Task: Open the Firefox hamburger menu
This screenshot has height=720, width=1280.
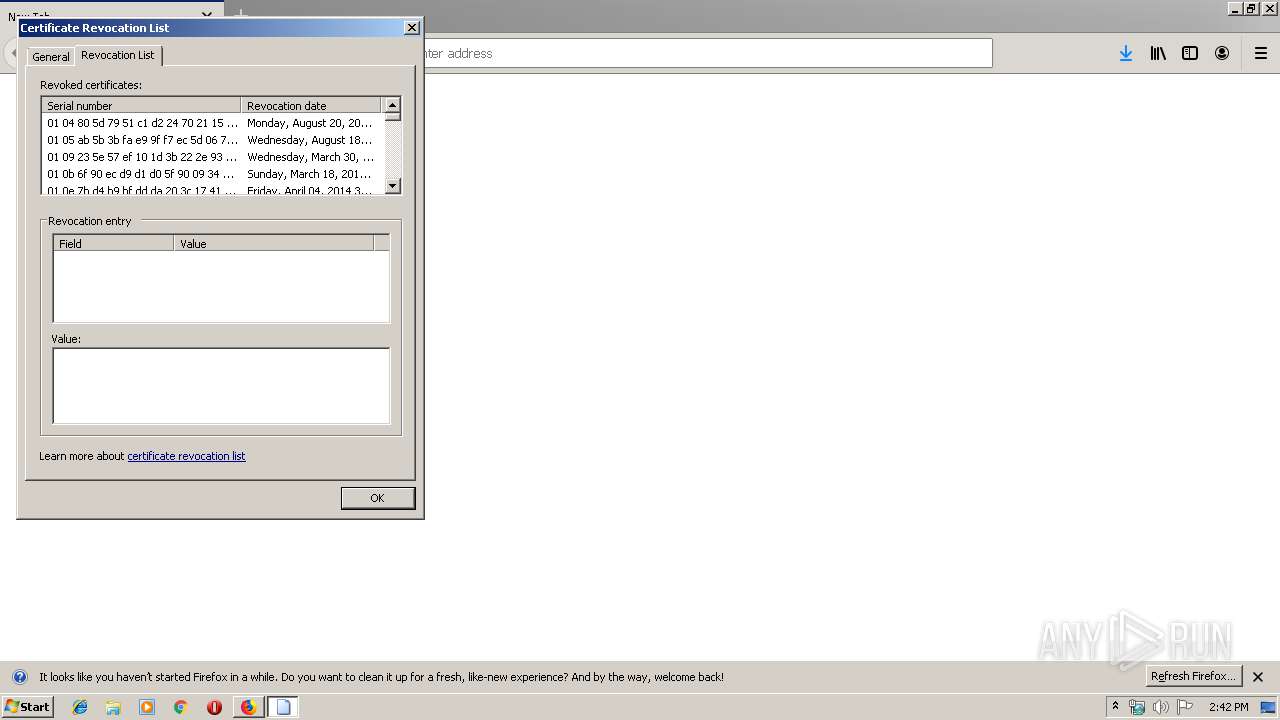Action: tap(1261, 54)
